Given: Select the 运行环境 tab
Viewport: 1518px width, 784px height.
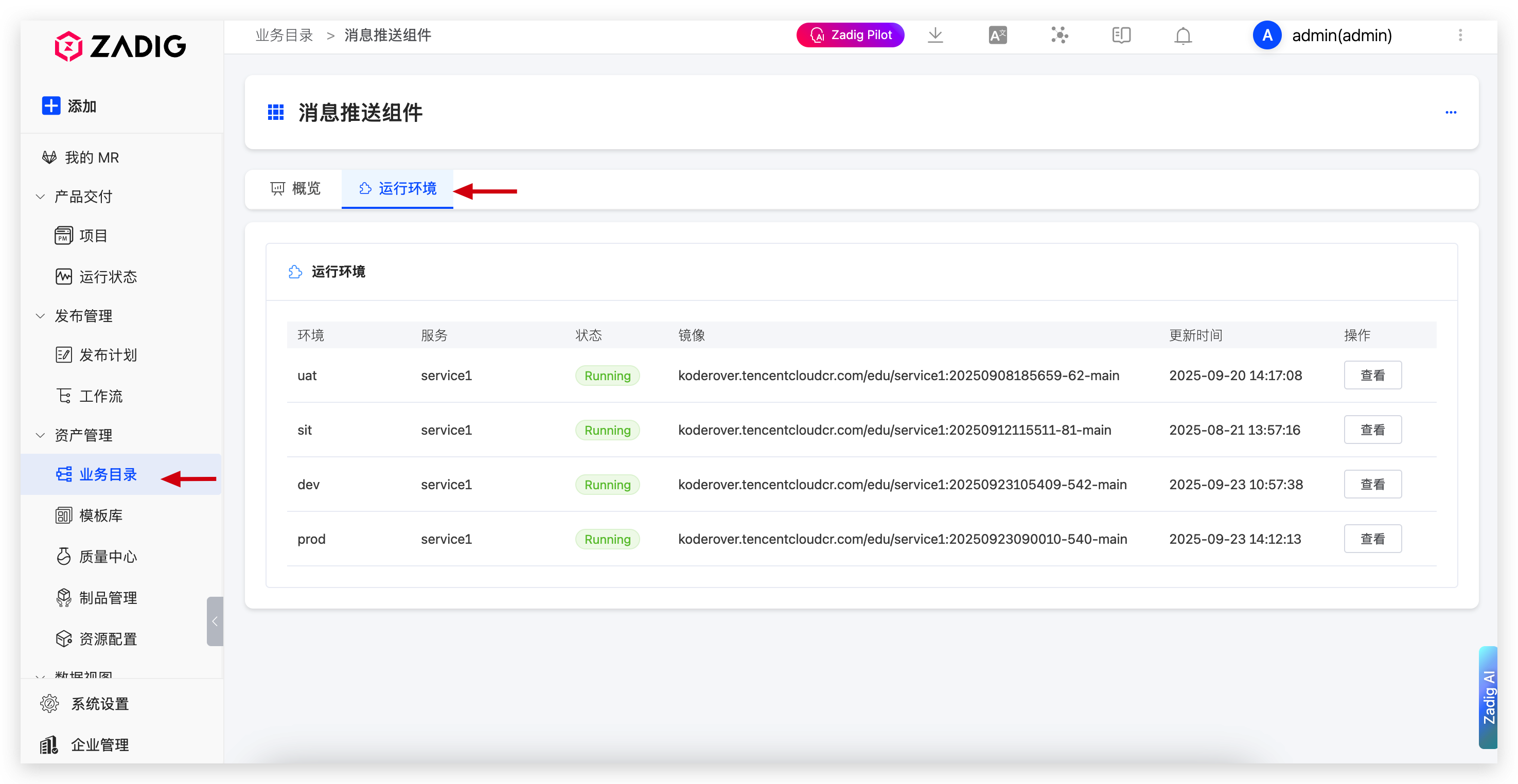Looking at the screenshot, I should tap(398, 188).
